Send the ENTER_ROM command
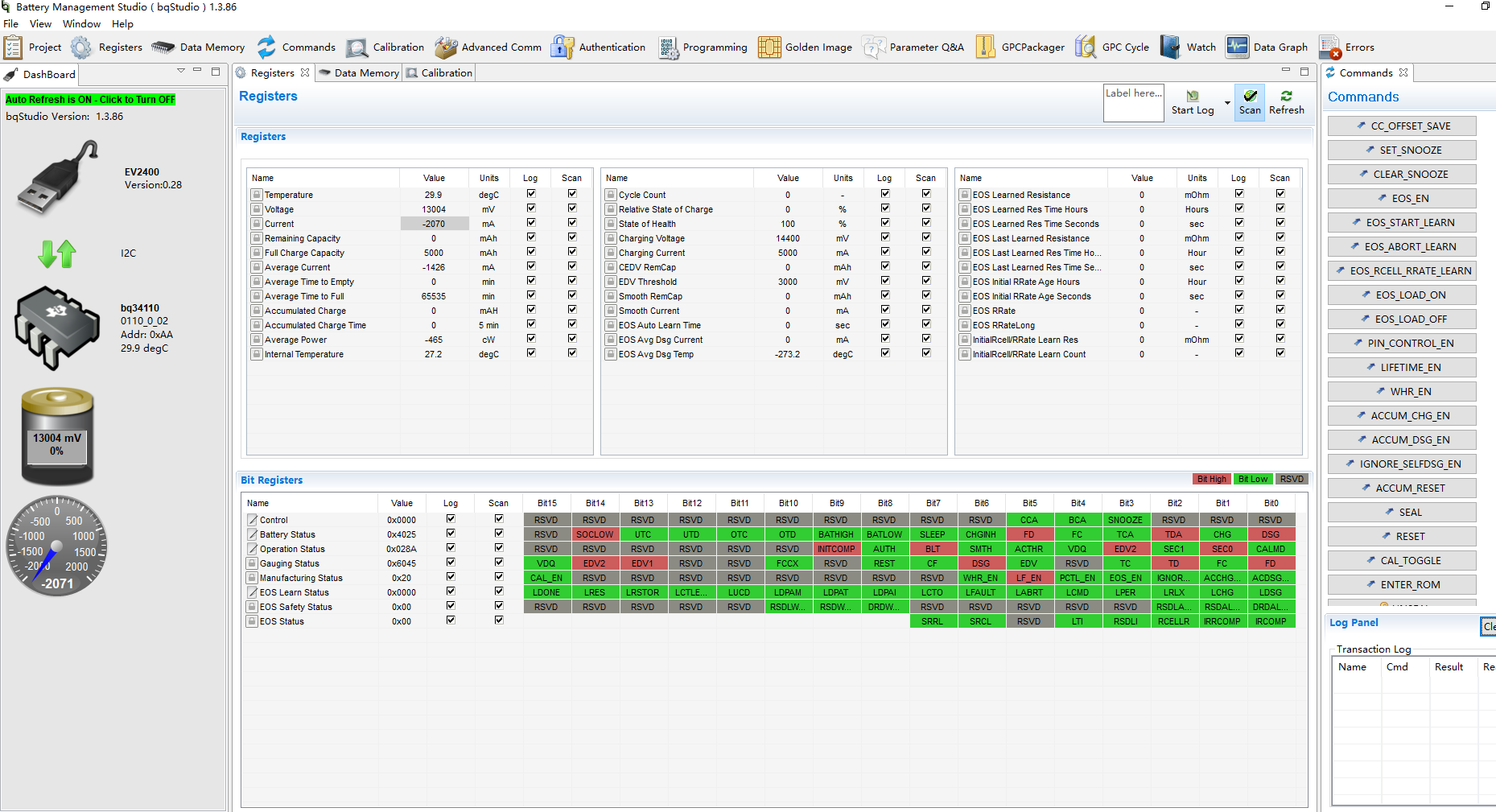Screen dimensions: 1496x812 pos(1402,585)
